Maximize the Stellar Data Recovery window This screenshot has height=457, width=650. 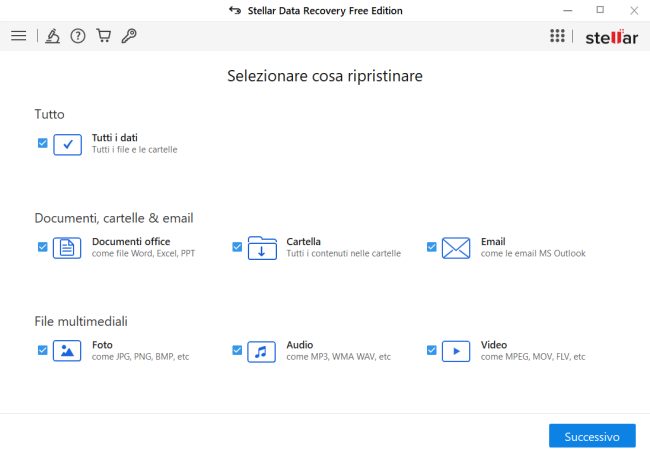[x=600, y=10]
